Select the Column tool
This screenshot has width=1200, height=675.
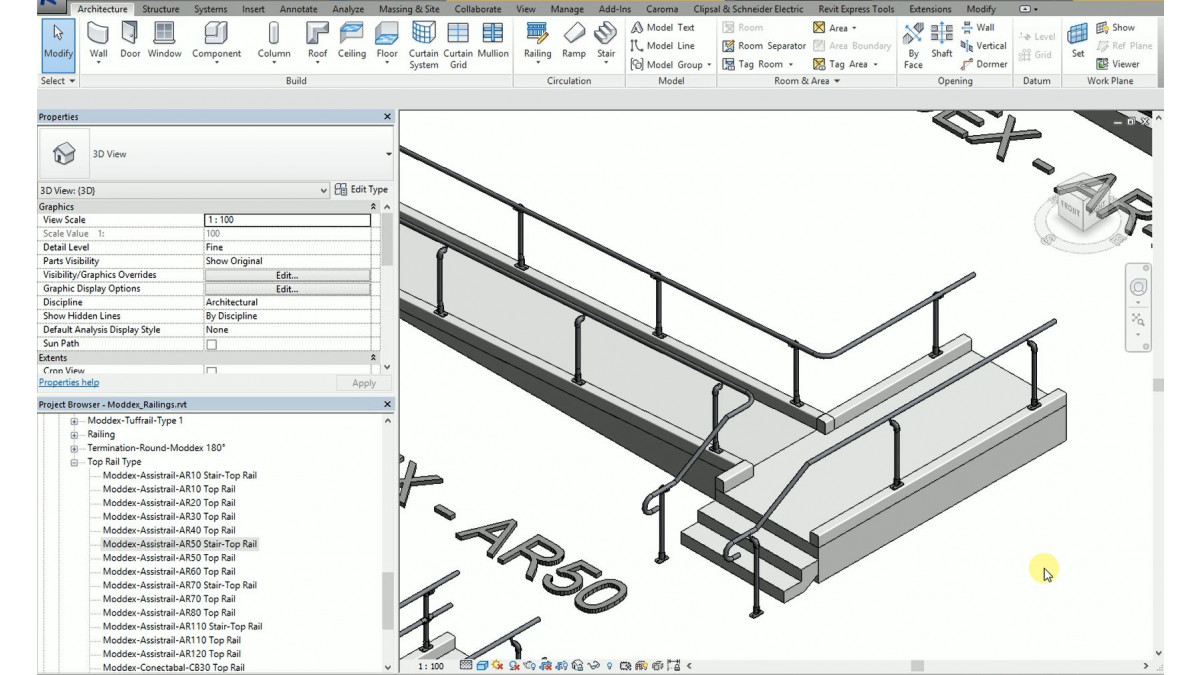click(x=274, y=43)
